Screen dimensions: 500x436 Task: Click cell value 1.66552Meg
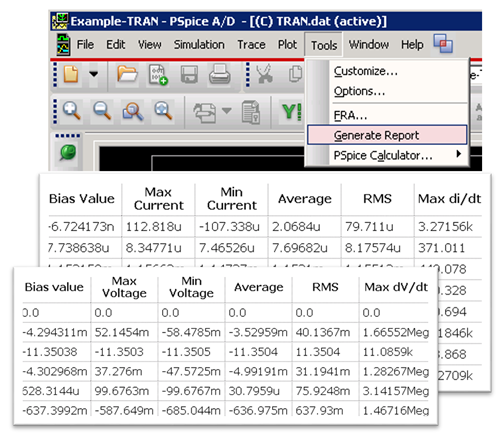tap(396, 332)
